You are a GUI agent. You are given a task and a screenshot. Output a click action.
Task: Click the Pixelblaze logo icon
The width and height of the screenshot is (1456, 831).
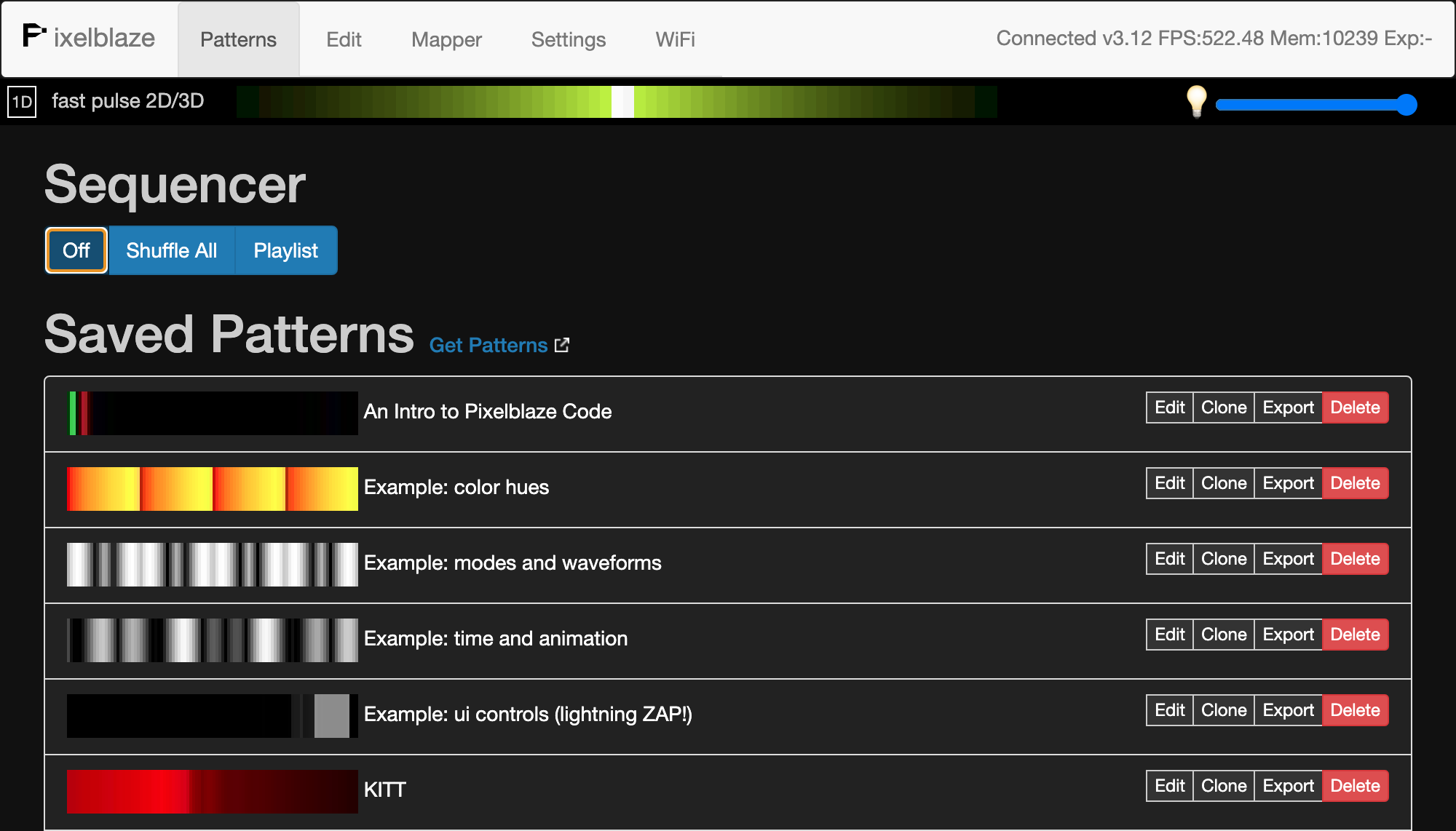(34, 35)
